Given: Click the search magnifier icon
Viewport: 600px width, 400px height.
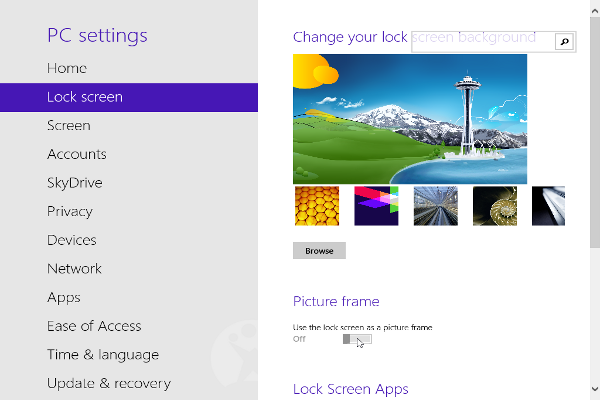Looking at the screenshot, I should 564,42.
